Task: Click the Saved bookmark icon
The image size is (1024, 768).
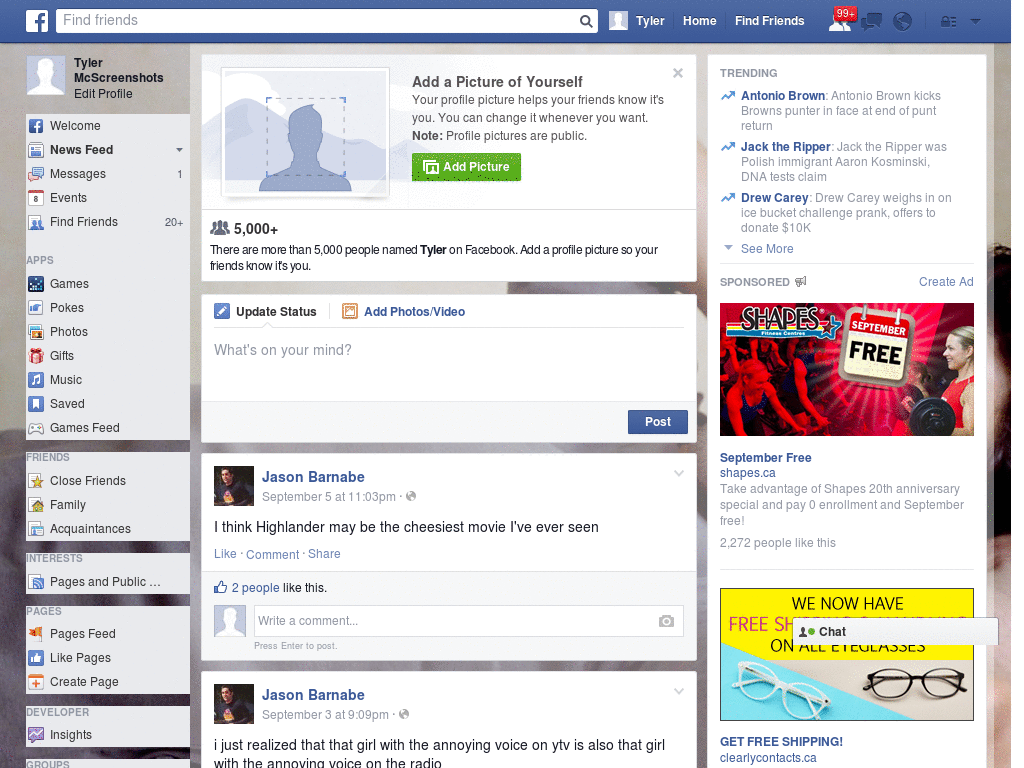Action: coord(36,404)
